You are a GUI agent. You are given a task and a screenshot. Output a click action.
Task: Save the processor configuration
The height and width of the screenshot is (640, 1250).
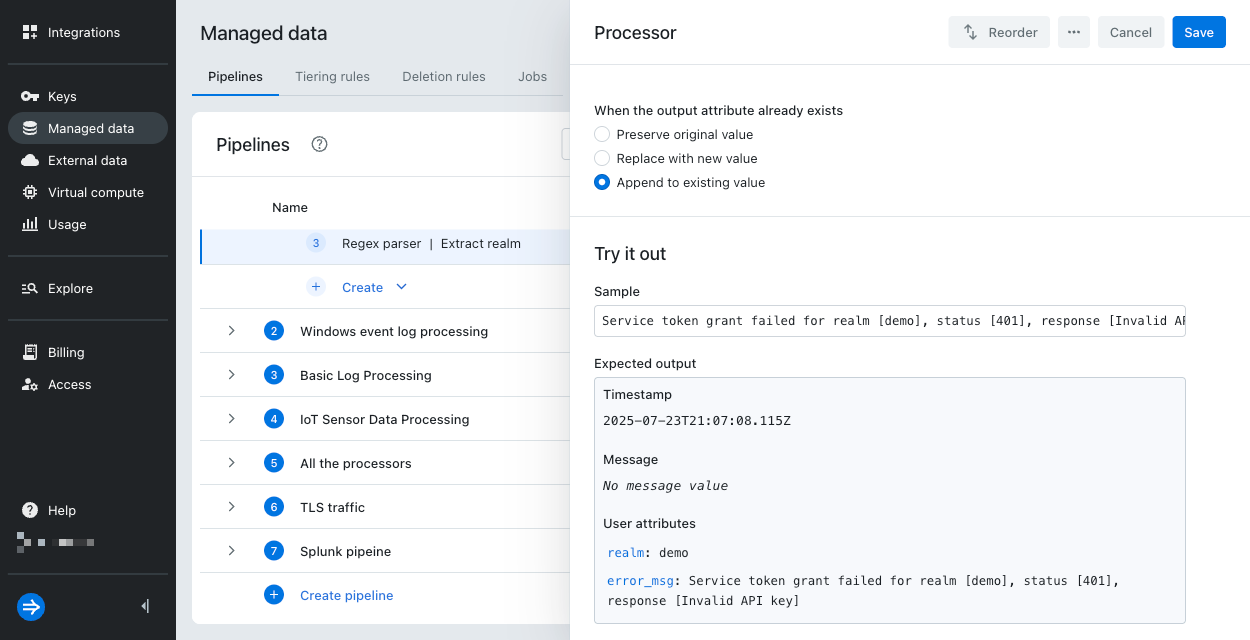[x=1199, y=32]
